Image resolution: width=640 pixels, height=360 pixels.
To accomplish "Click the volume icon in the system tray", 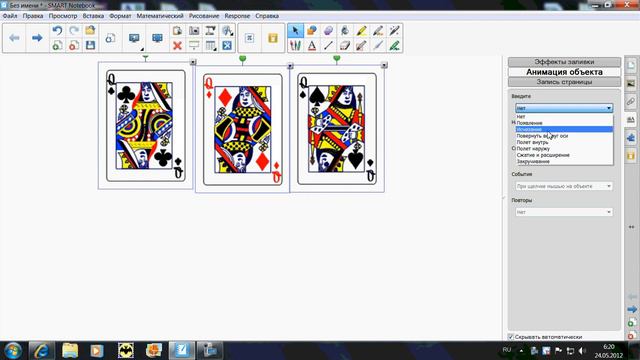I will 582,351.
